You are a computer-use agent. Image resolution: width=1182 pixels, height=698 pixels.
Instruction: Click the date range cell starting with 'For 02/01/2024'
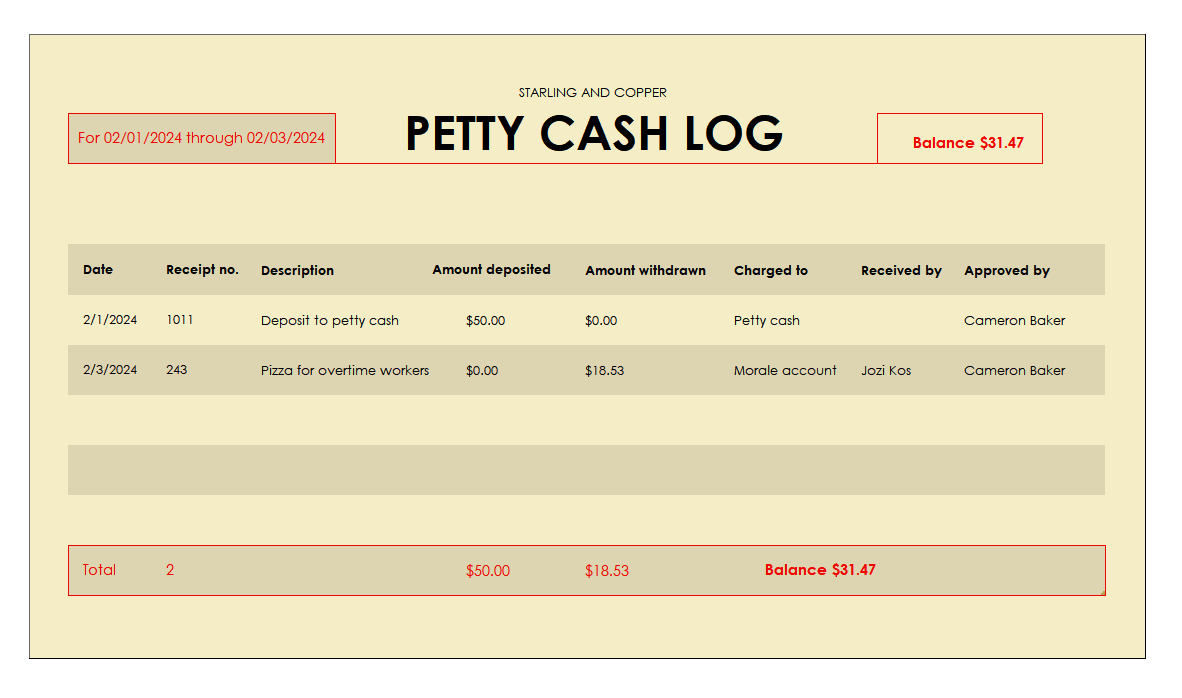[201, 138]
